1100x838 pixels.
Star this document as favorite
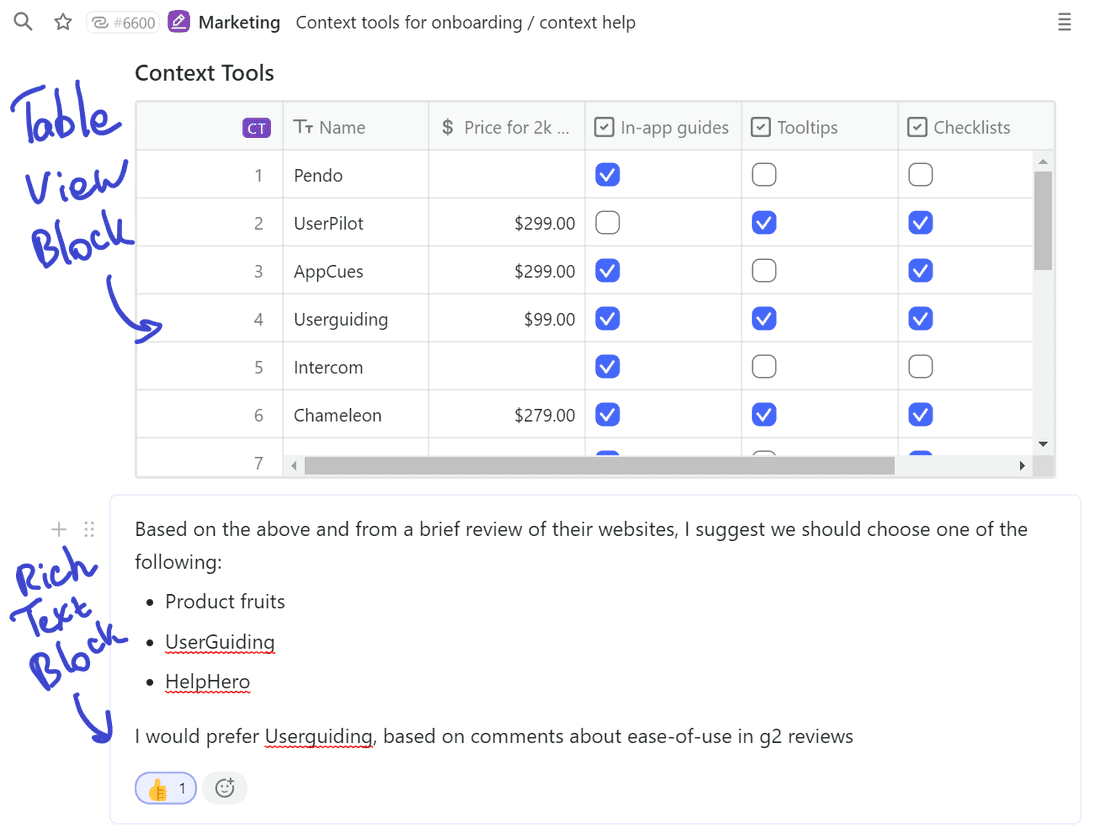pyautogui.click(x=62, y=21)
